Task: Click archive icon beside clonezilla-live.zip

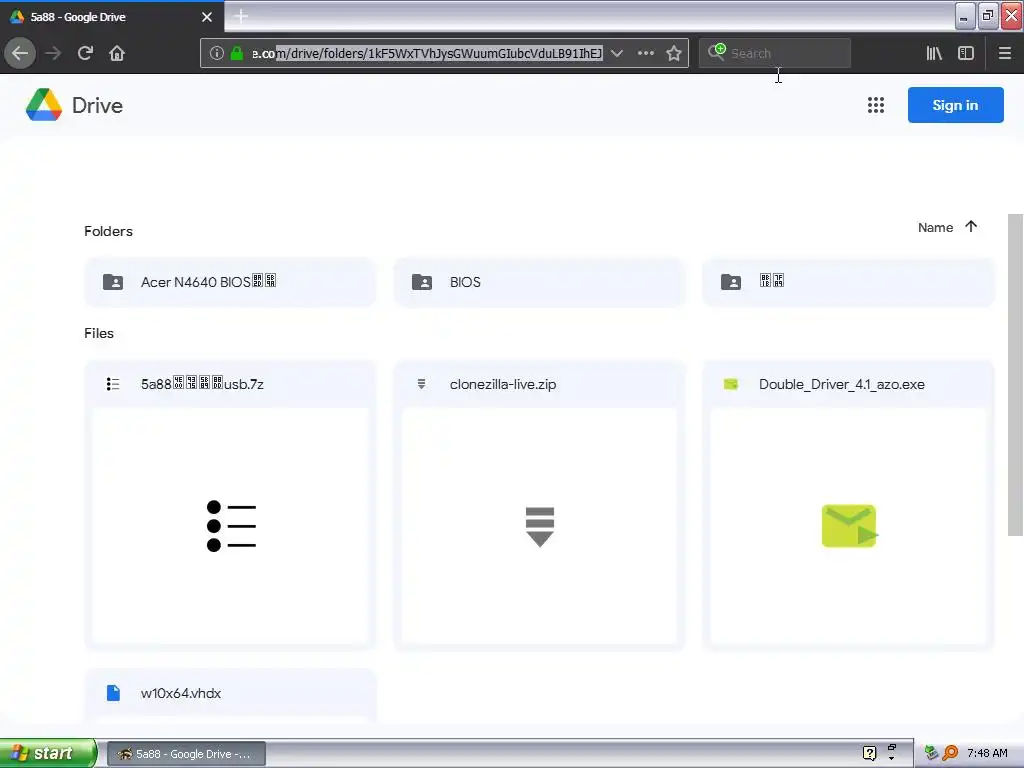Action: tap(422, 384)
